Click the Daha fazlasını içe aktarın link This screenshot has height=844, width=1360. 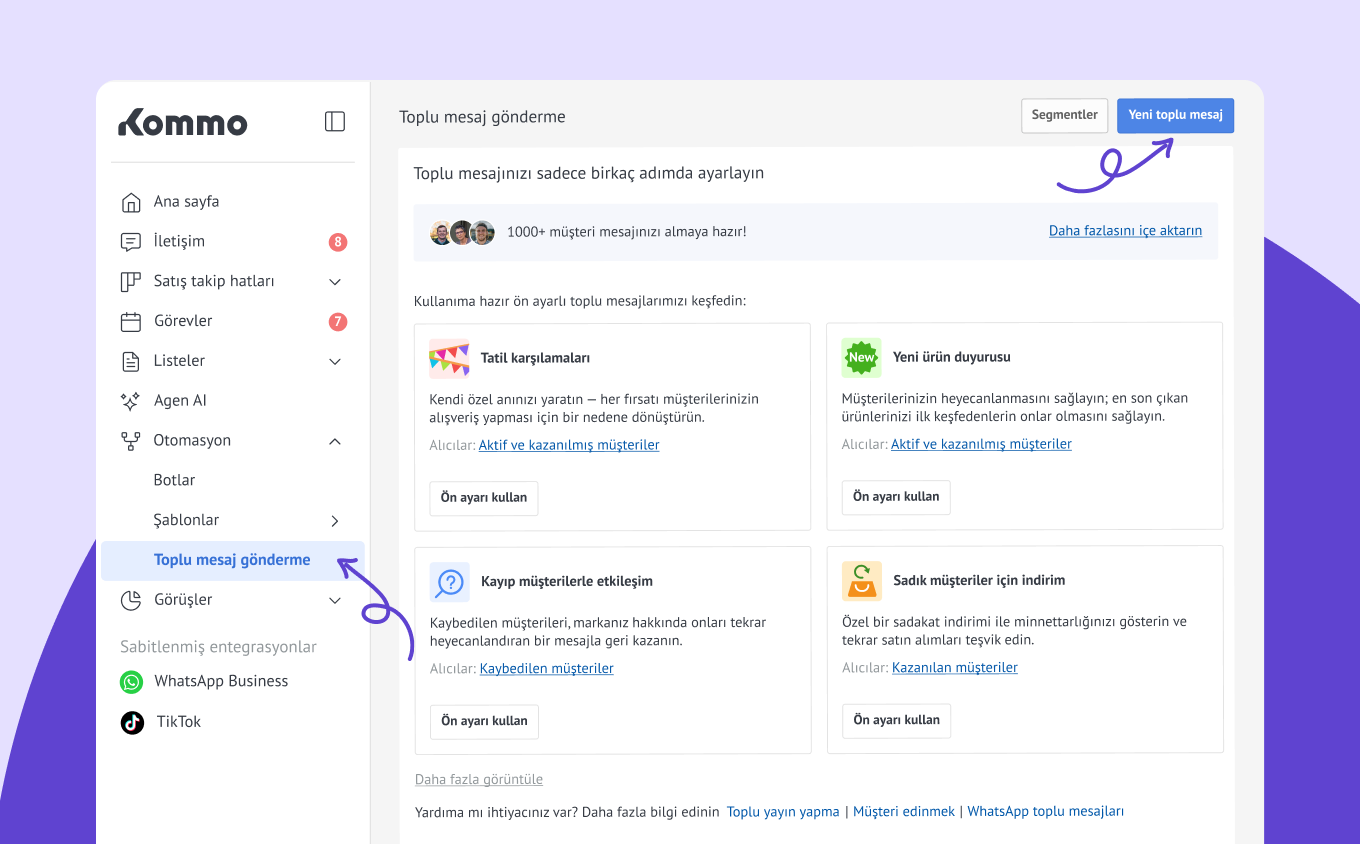click(1125, 231)
